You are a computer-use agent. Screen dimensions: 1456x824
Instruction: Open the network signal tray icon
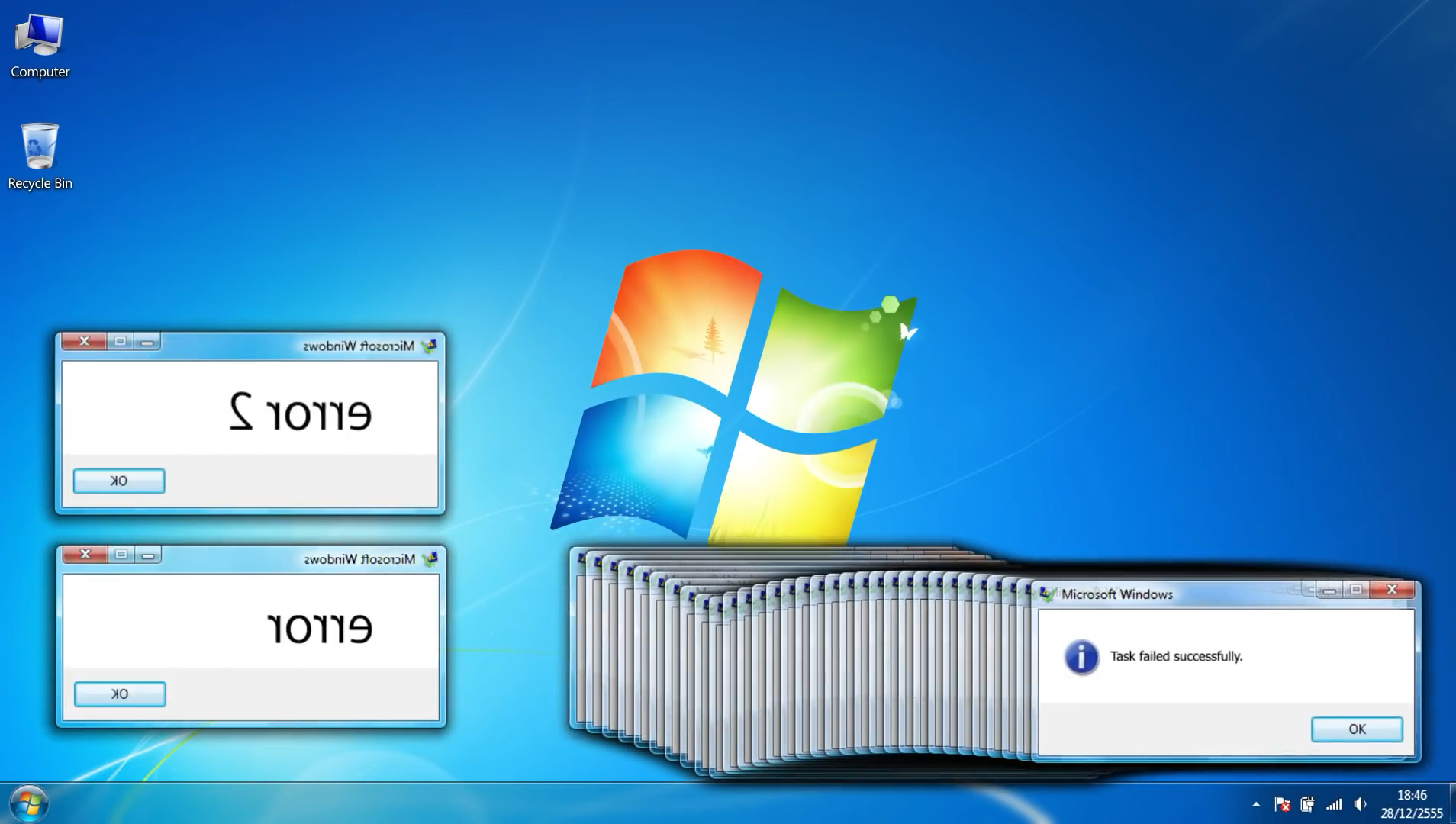(1334, 804)
